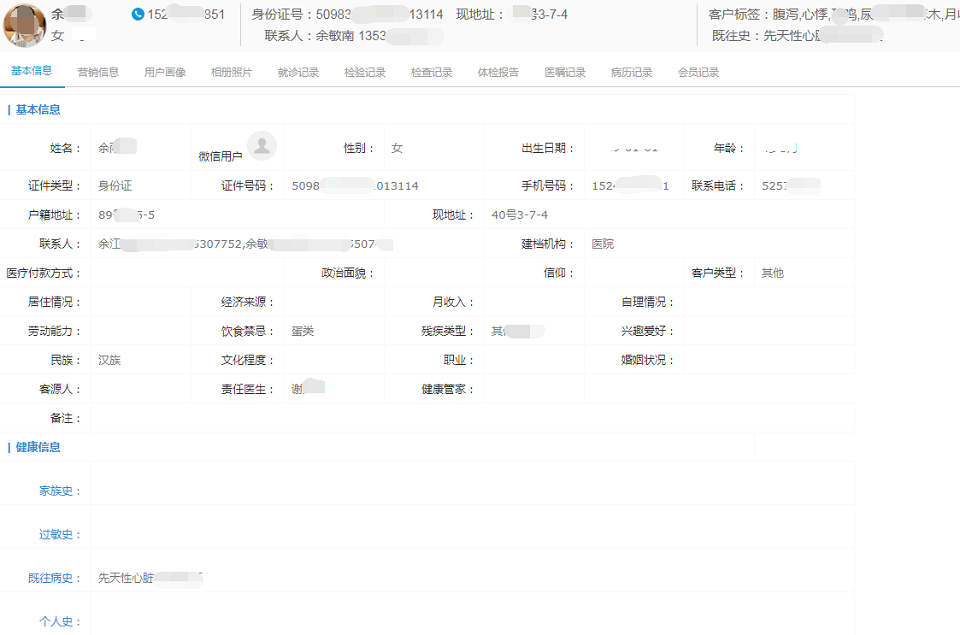Go to the 相册照片 tab
Image resolution: width=960 pixels, height=635 pixels.
pyautogui.click(x=231, y=72)
